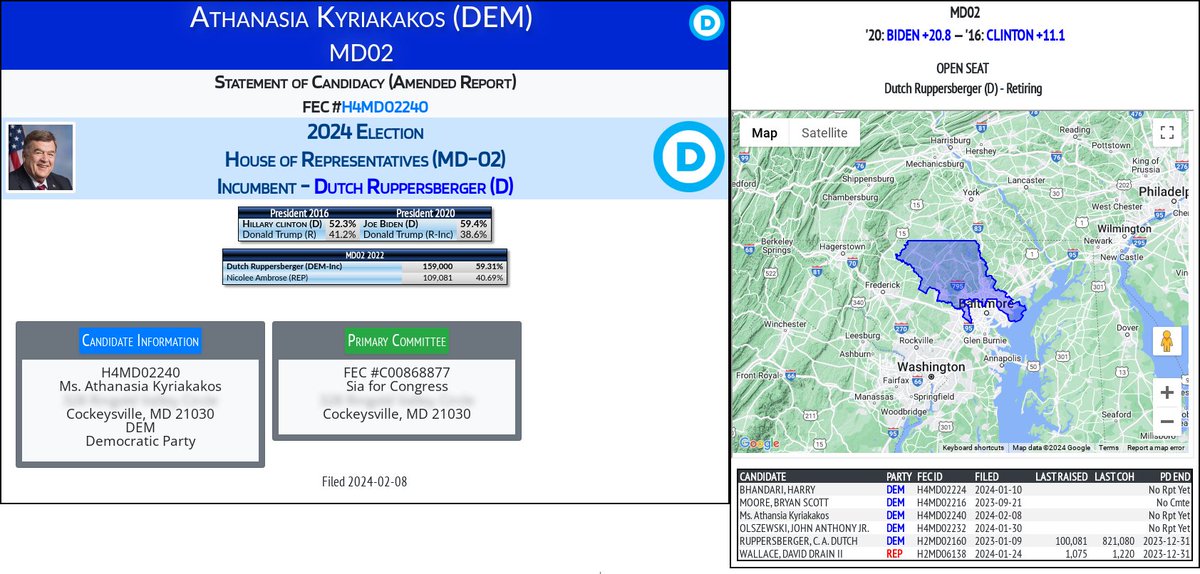Click the FILED column header
1200x574 pixels.
989,477
